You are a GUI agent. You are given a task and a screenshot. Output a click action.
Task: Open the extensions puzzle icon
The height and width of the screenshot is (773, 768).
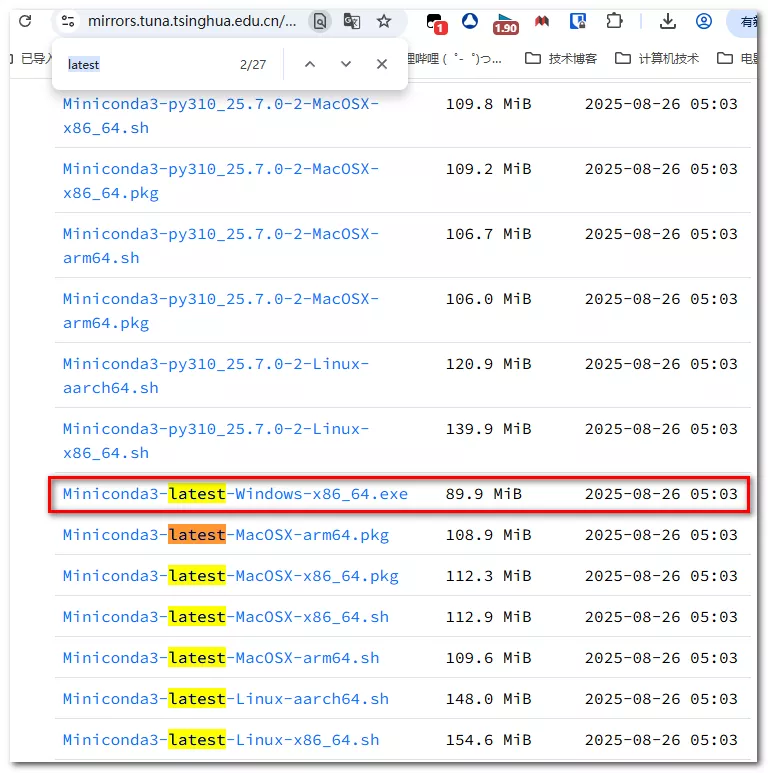pyautogui.click(x=614, y=21)
